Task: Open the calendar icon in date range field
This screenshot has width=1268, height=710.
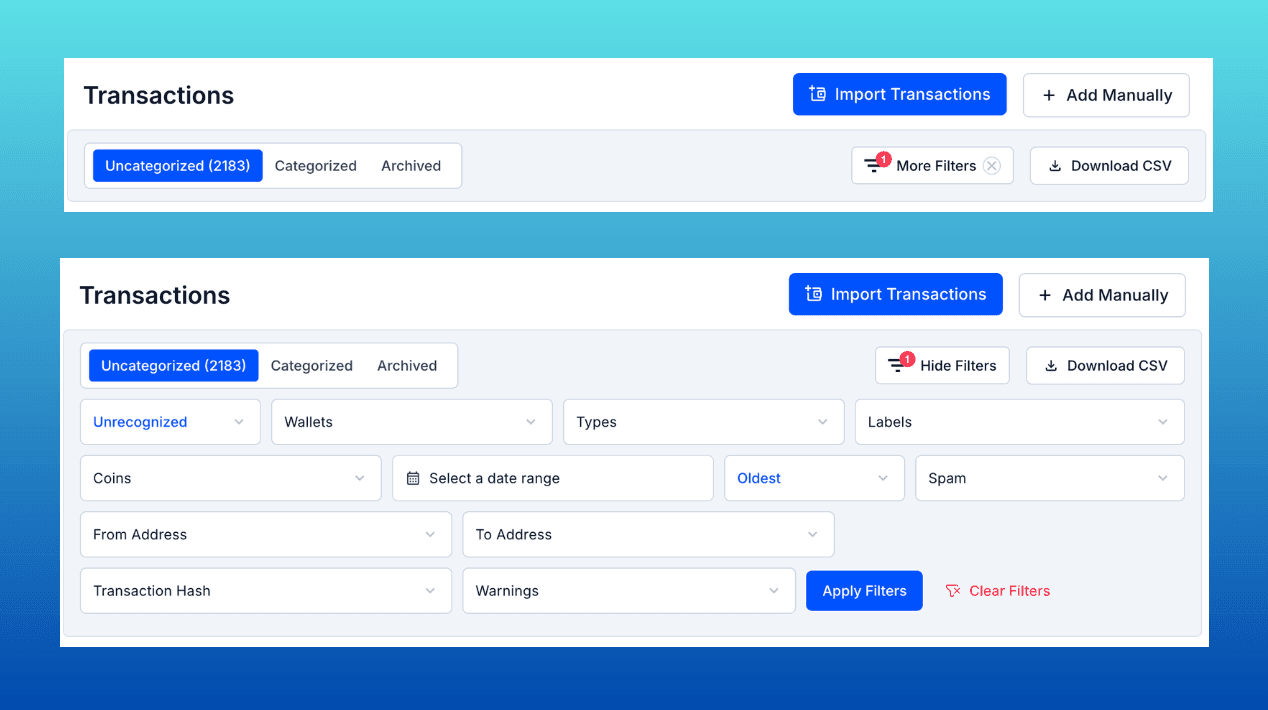Action: (413, 478)
